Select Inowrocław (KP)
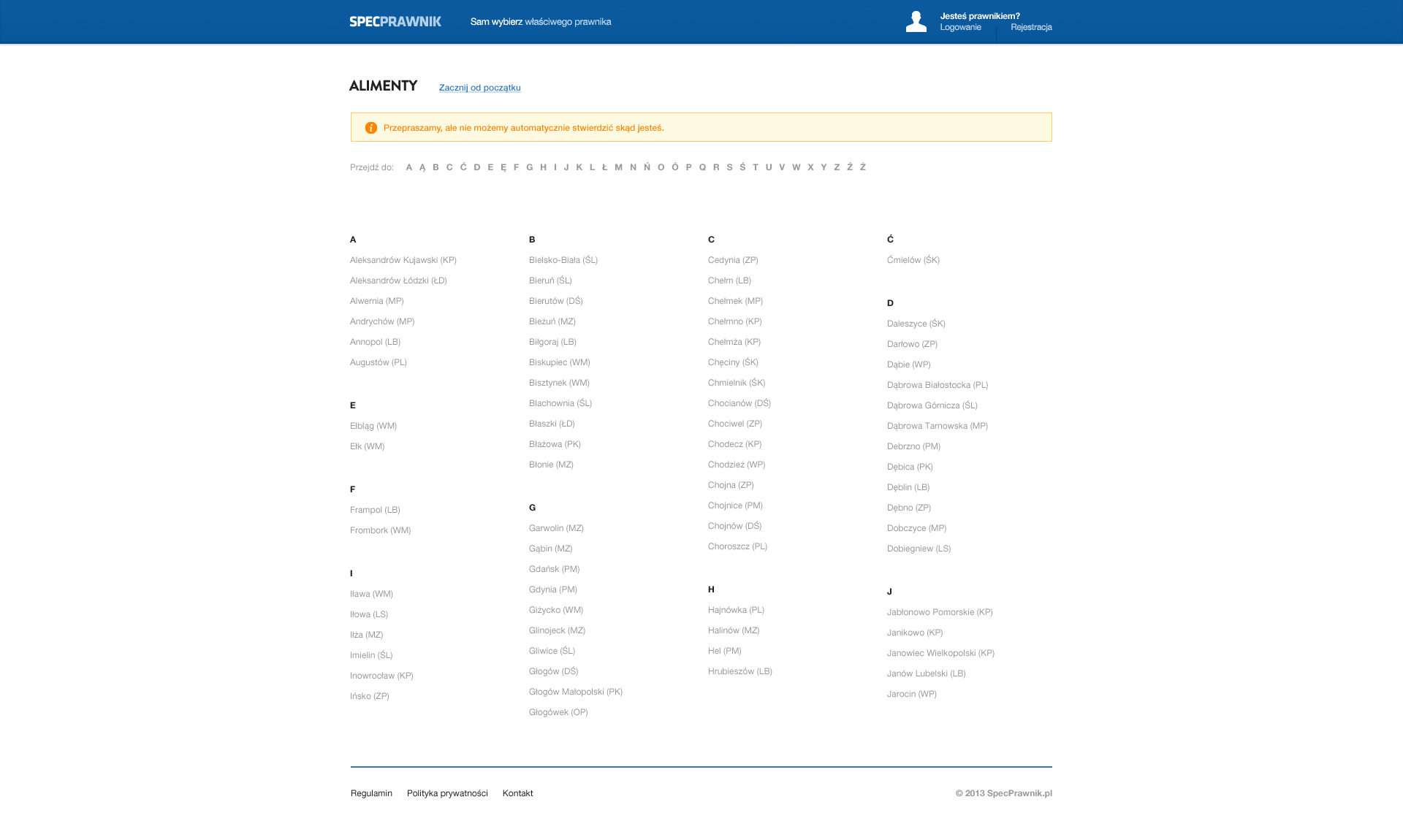Viewport: 1403px width, 840px height. [x=382, y=676]
